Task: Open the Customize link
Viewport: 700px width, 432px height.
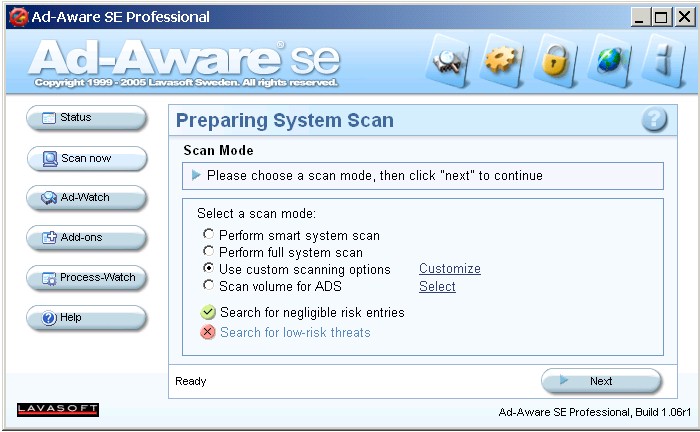Action: point(450,269)
